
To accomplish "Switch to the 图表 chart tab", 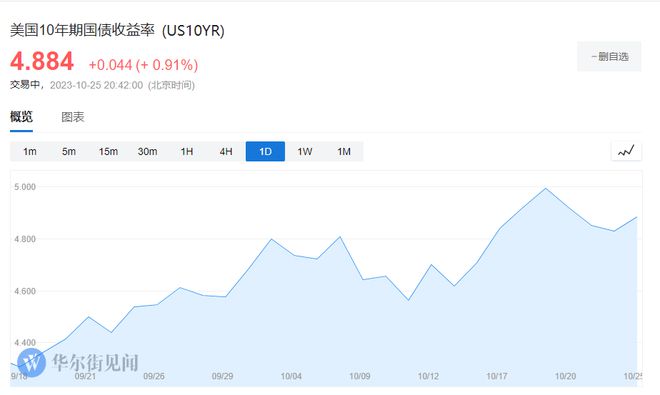I will pyautogui.click(x=73, y=117).
